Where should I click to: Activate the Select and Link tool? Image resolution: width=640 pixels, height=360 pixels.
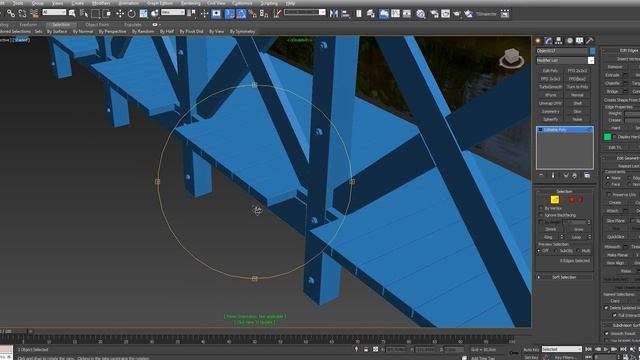11,13
